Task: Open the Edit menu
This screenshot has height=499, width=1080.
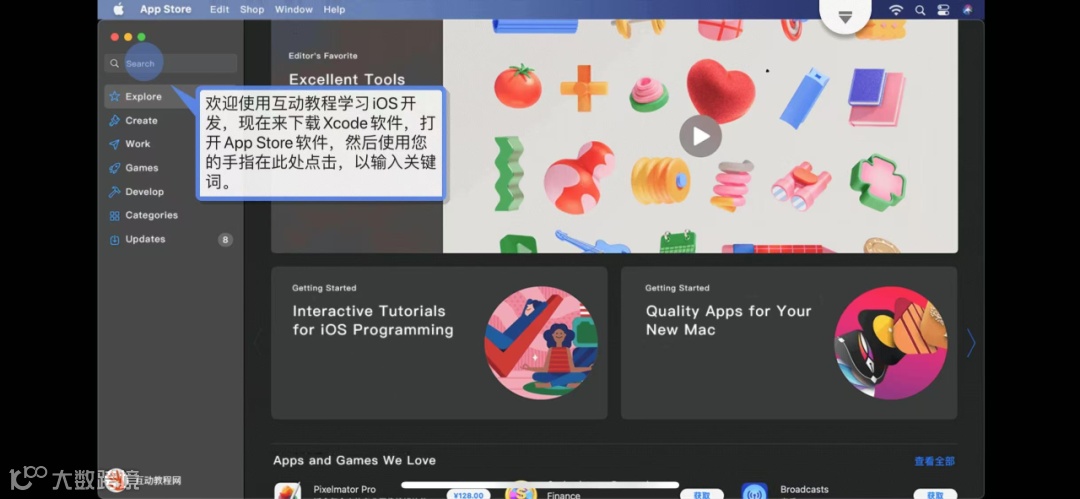Action: 220,10
